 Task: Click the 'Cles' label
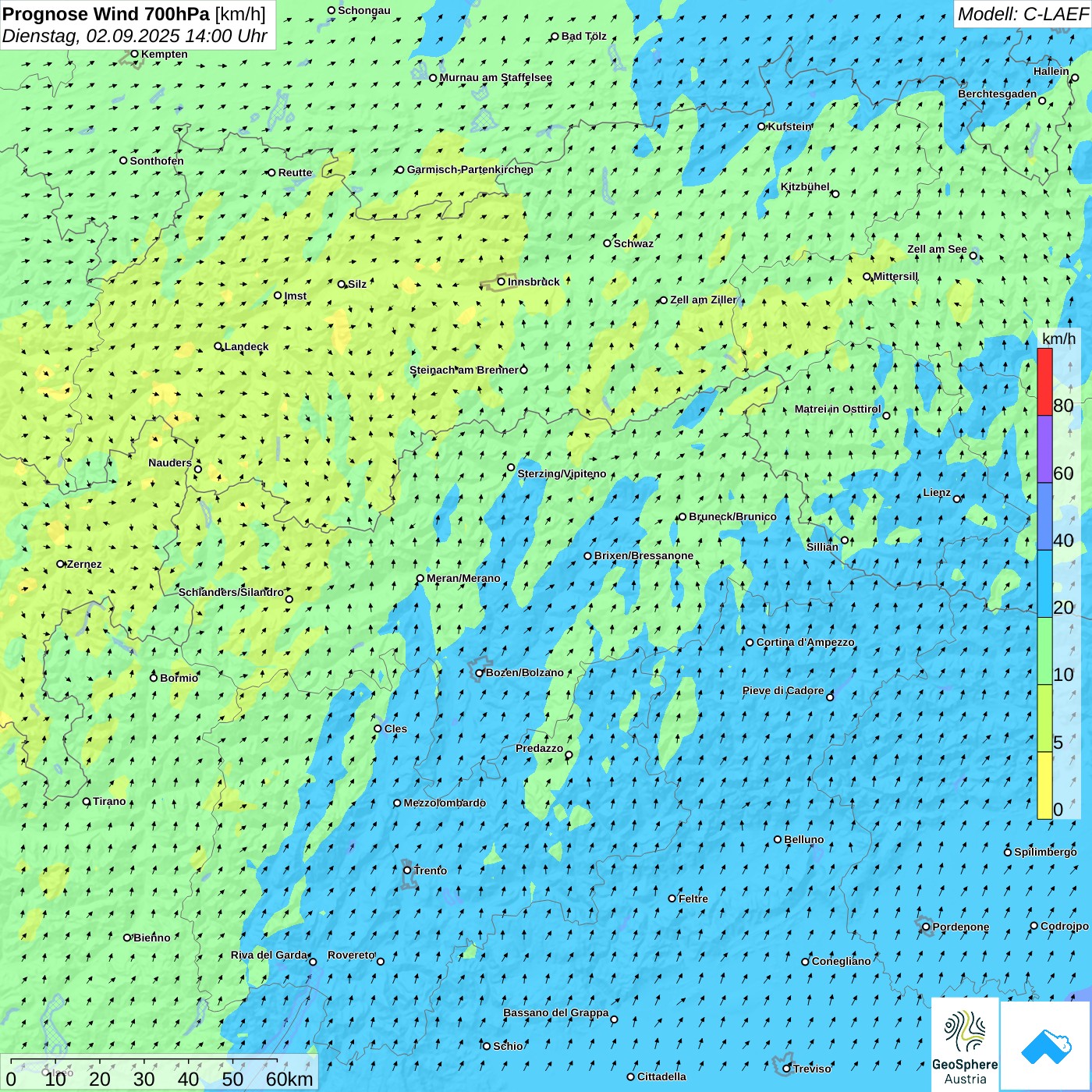coord(395,729)
